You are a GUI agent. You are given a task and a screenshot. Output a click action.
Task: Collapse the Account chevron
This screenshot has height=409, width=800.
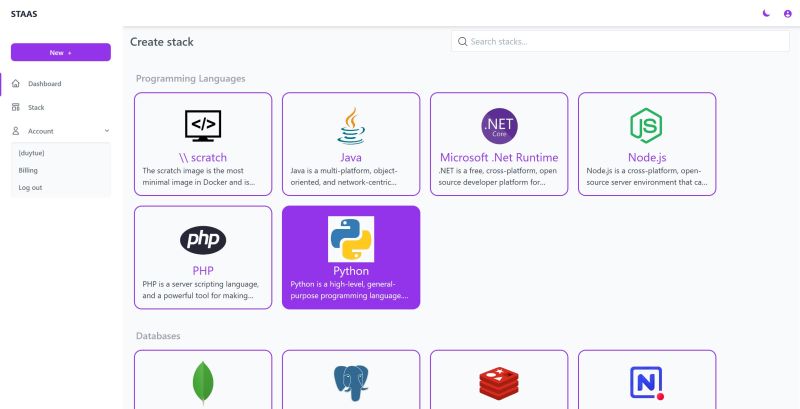click(107, 131)
